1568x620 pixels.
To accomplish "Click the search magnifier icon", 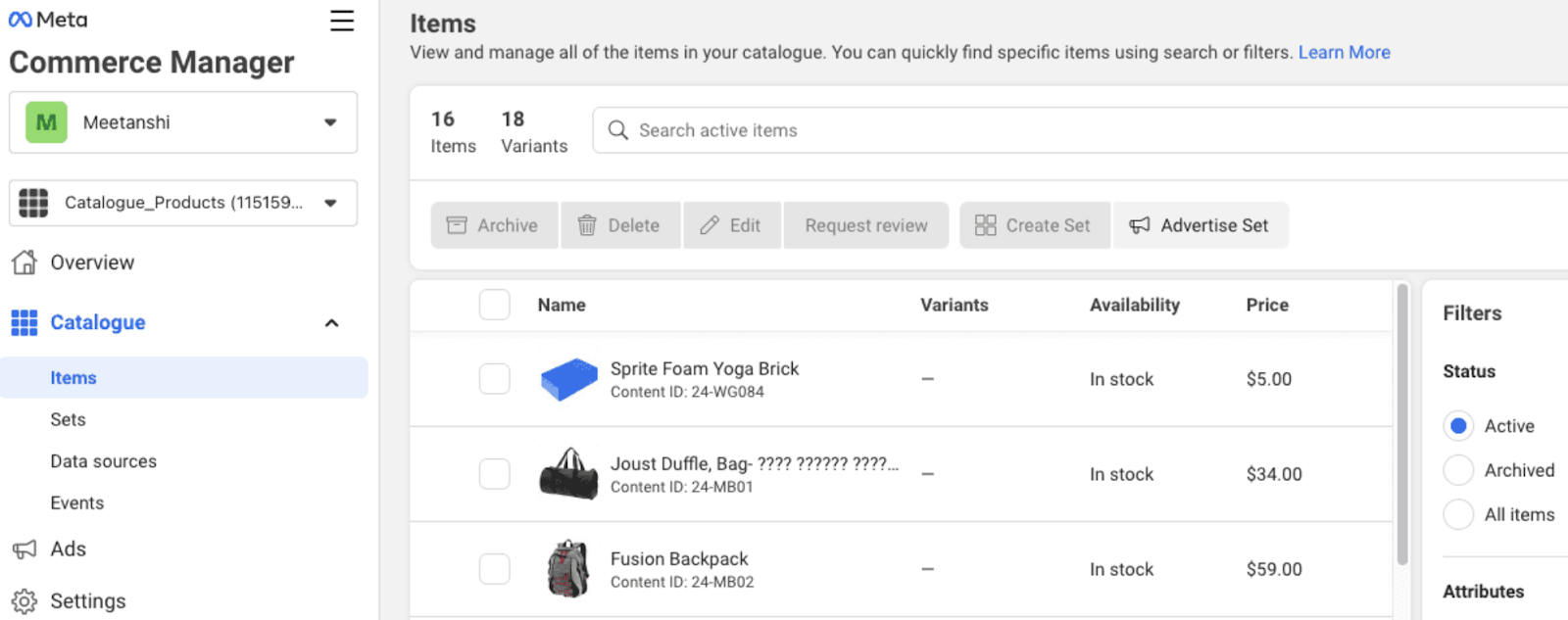I will pos(617,130).
